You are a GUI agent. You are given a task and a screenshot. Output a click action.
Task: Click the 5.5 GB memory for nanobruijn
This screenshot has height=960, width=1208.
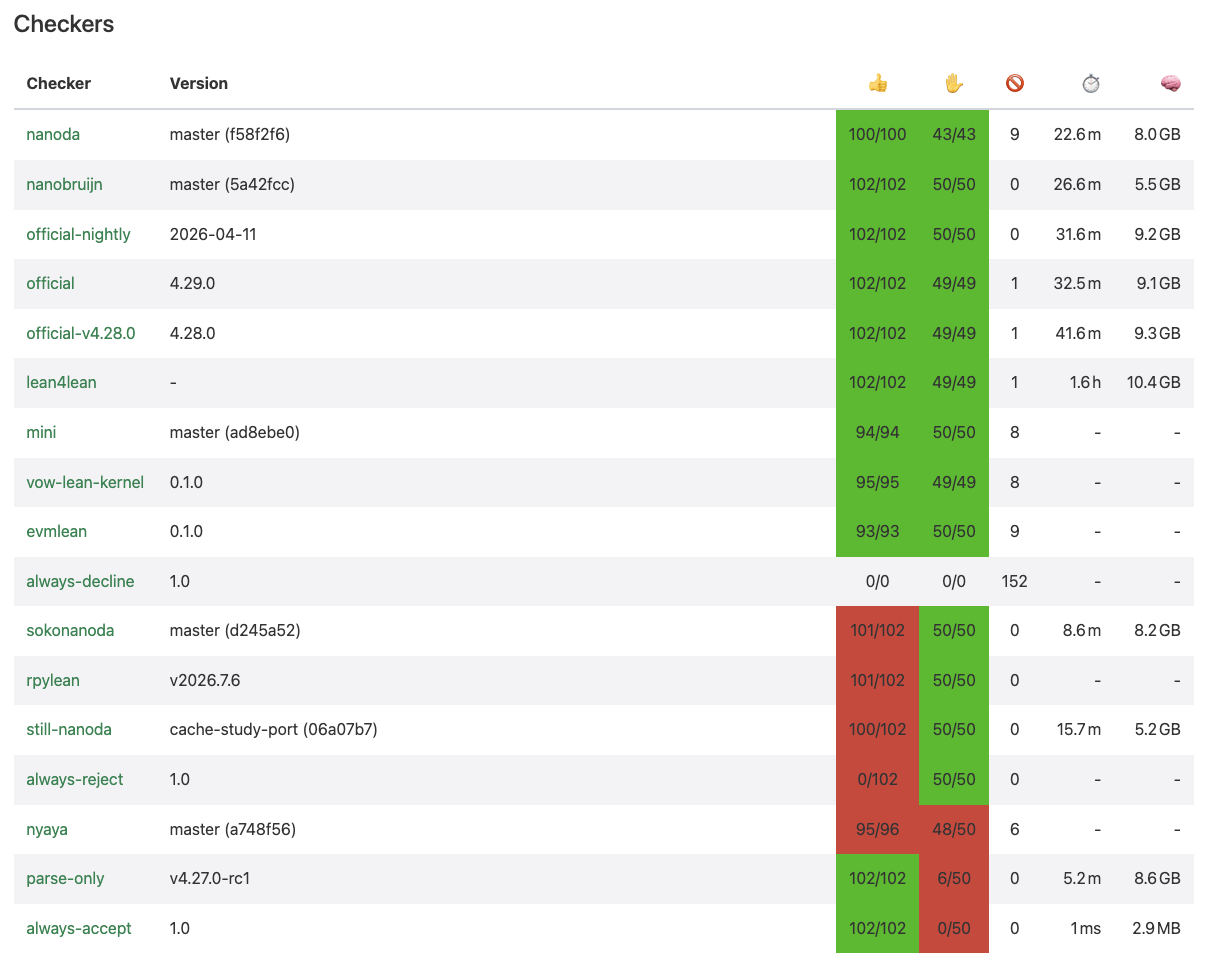pos(1157,184)
